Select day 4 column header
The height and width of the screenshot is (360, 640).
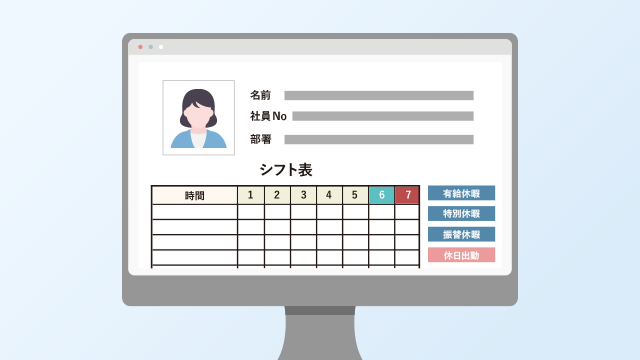[x=329, y=196]
